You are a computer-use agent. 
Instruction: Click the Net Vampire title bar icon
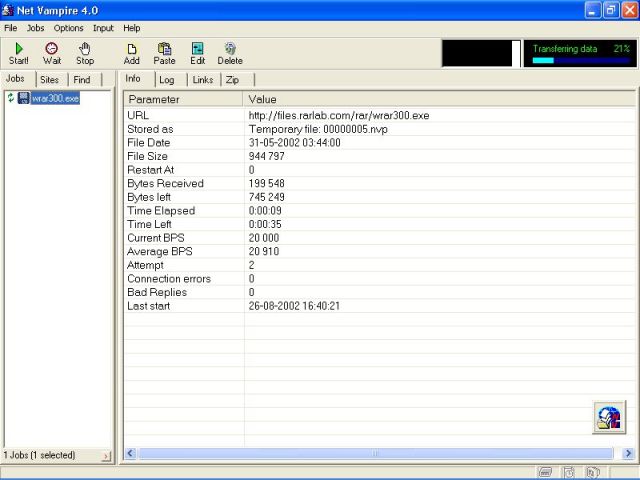[7, 10]
